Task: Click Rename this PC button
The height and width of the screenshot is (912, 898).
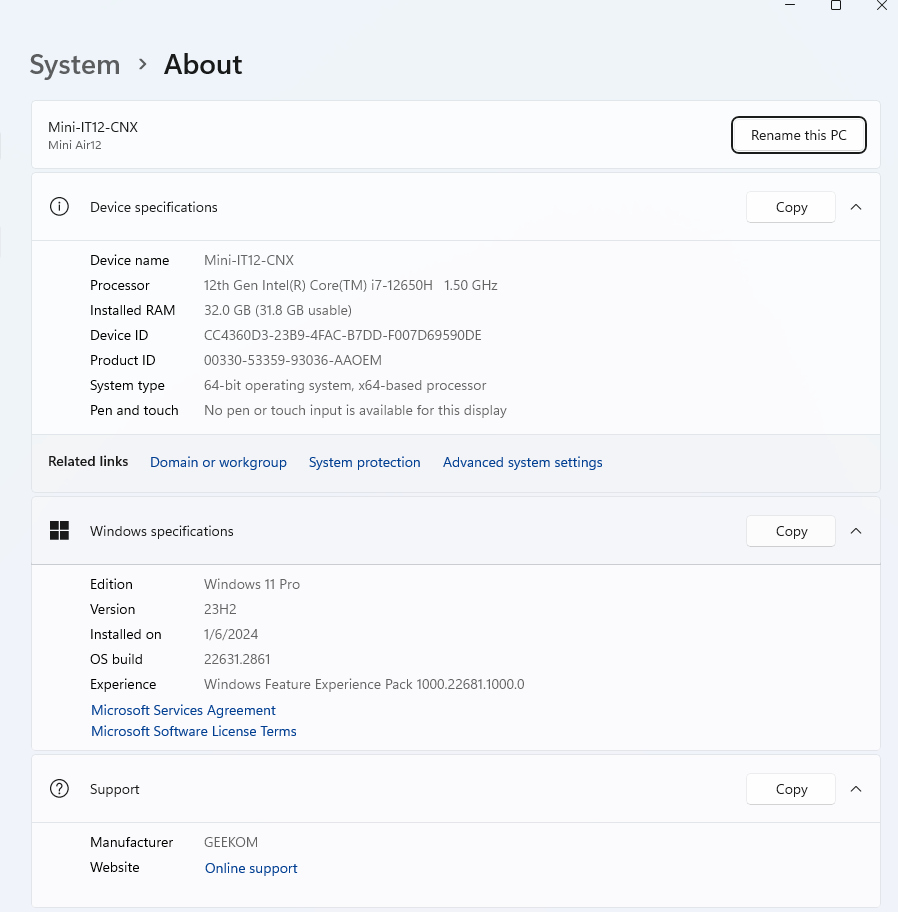Action: (x=799, y=135)
